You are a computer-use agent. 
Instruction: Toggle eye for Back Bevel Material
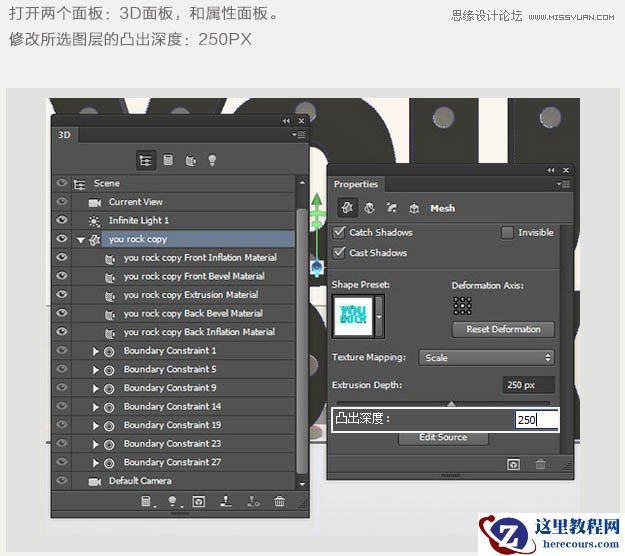pos(61,313)
